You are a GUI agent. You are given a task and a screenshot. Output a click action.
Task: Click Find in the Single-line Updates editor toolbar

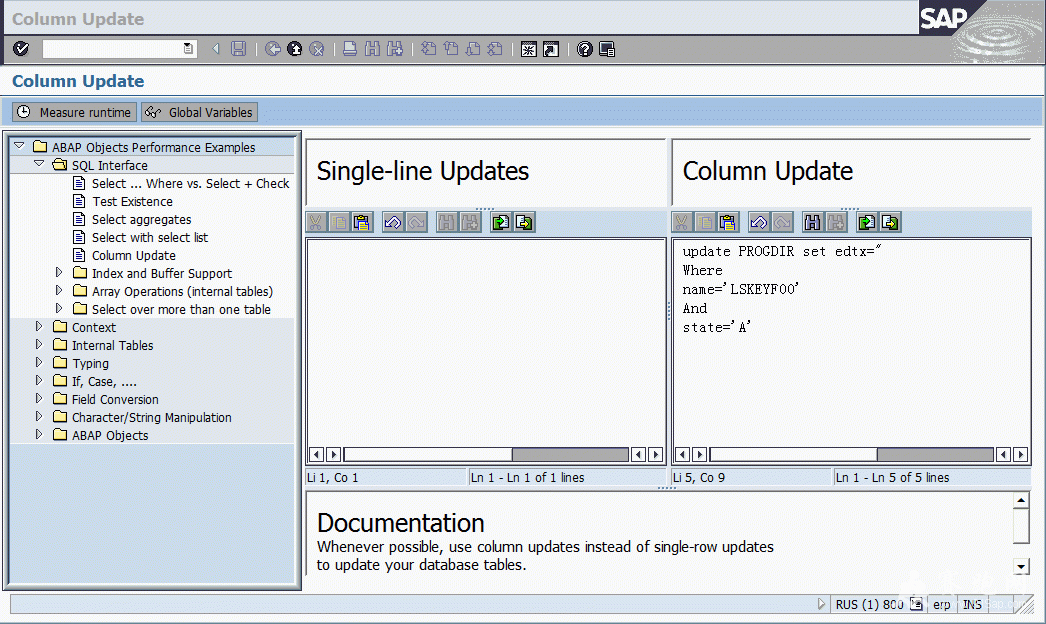pos(446,222)
